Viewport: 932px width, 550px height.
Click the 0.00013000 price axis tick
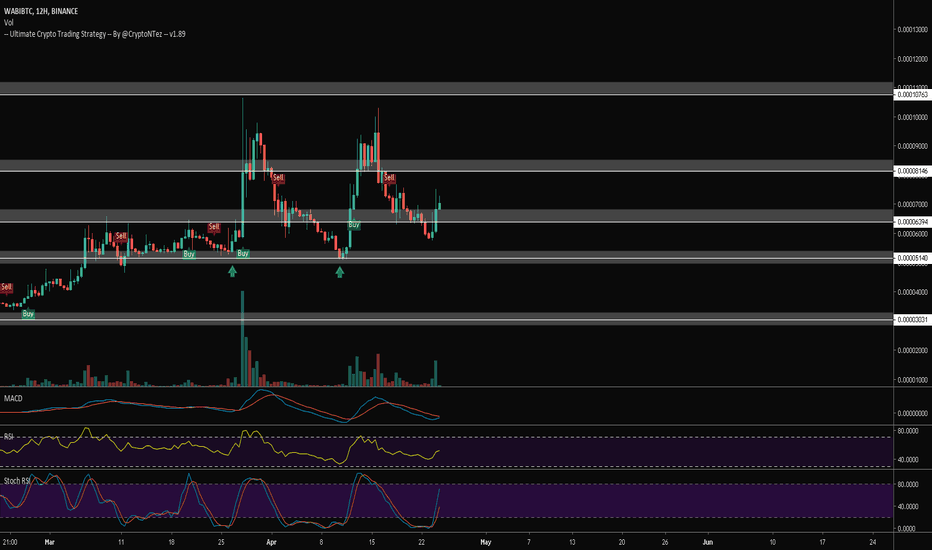[x=912, y=30]
